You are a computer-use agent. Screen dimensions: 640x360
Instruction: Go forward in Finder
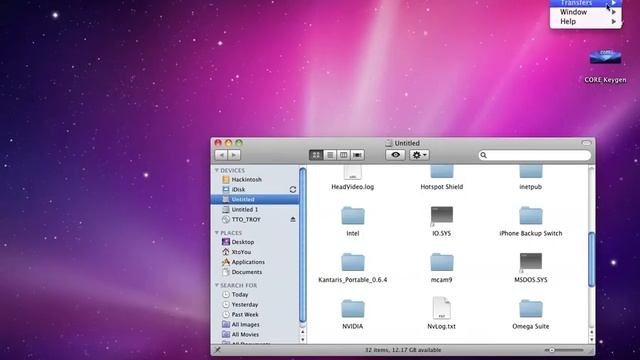(234, 155)
